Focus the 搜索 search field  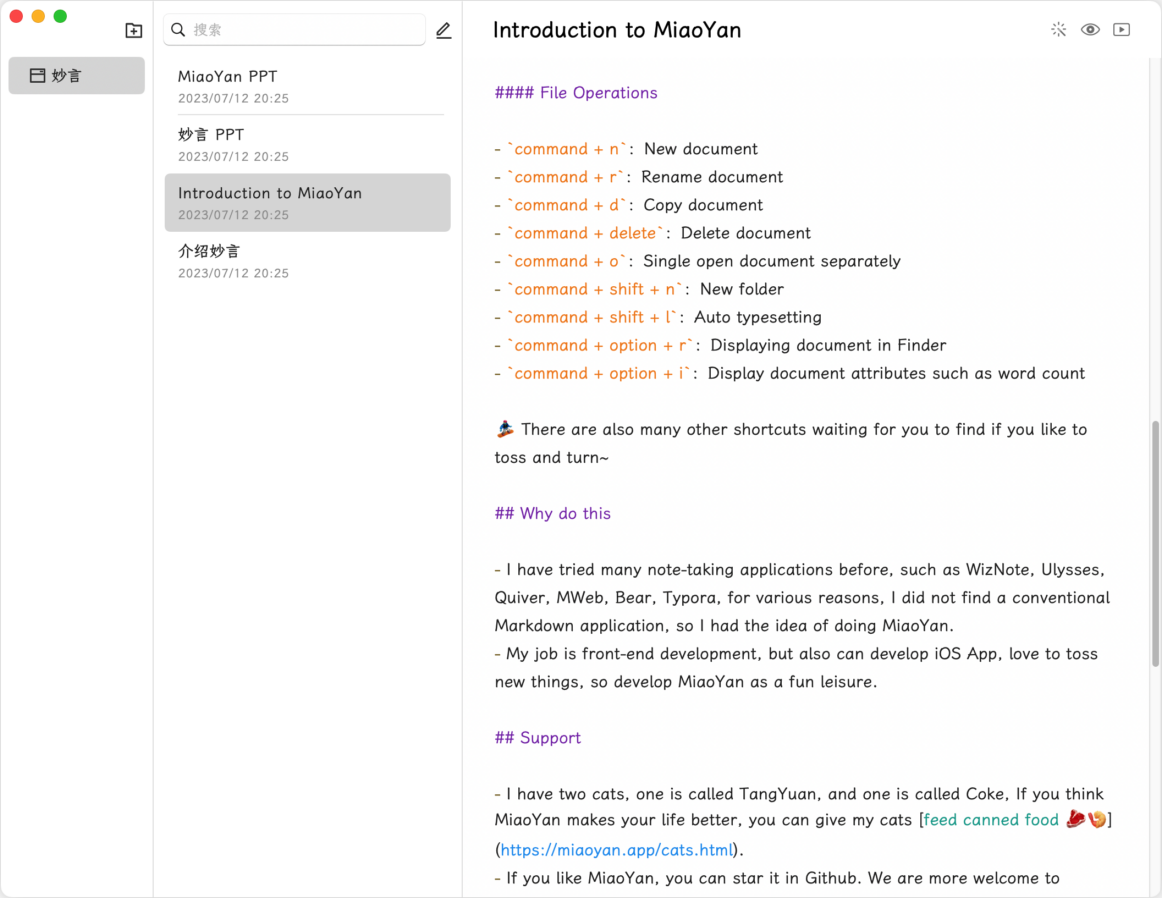pos(294,30)
